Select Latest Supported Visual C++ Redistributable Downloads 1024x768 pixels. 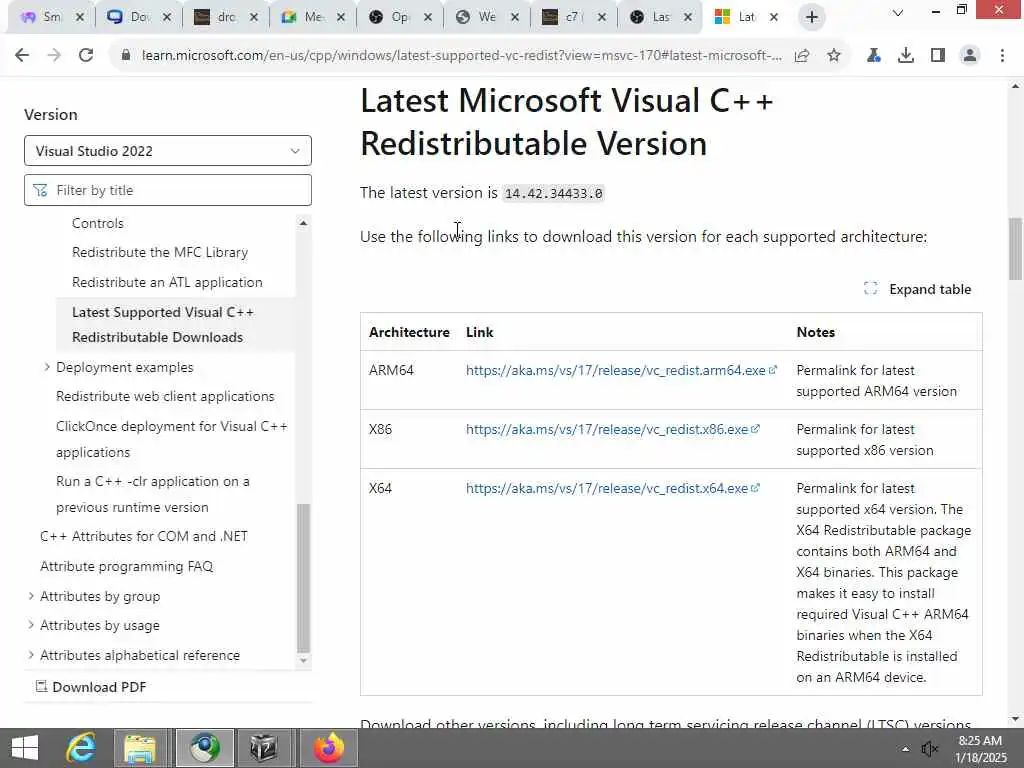click(163, 325)
